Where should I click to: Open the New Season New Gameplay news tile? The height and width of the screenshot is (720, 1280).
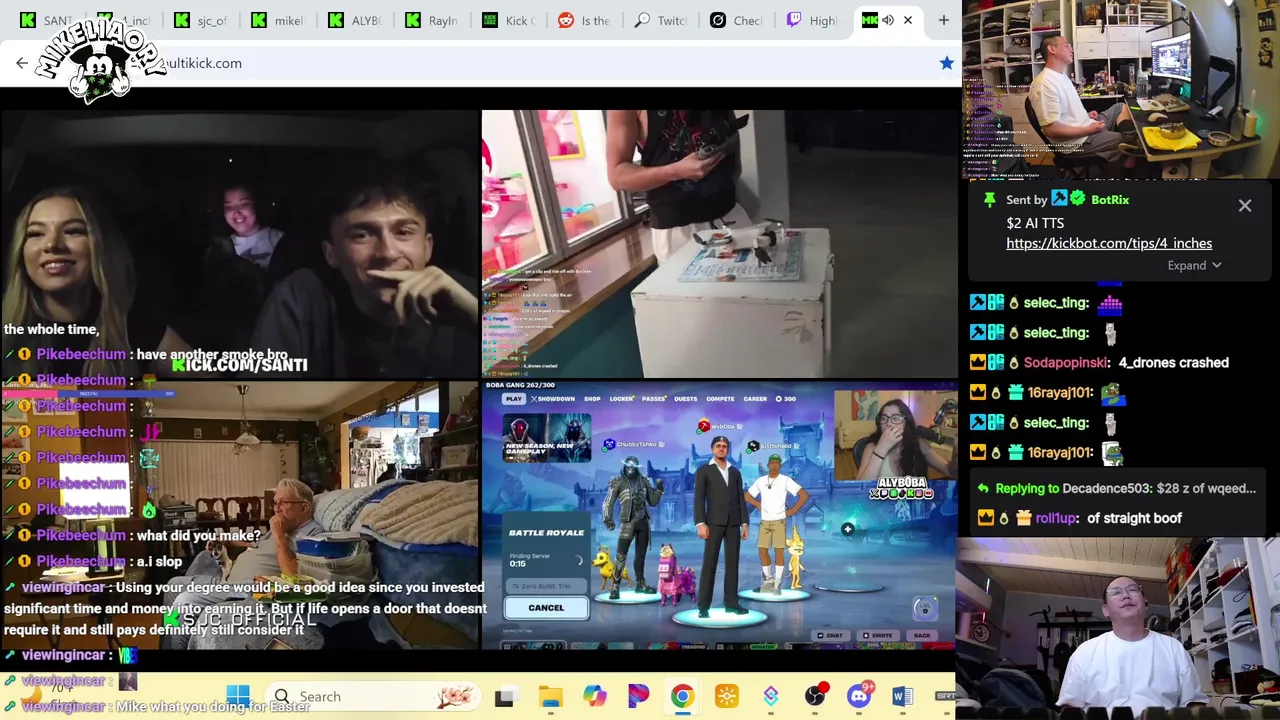[546, 438]
